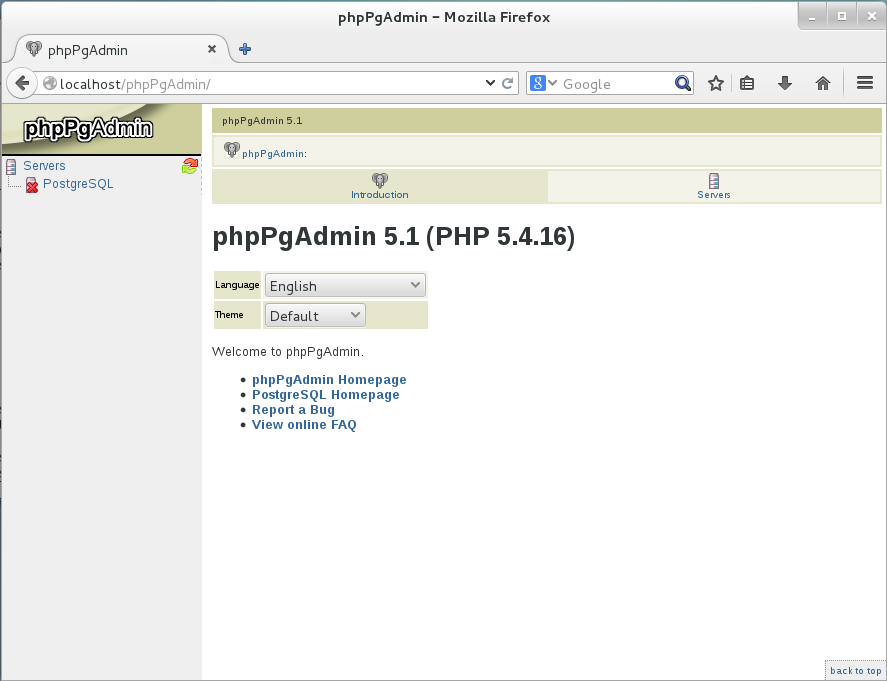
Task: Open the phpPgAdmin Homepage link
Action: (329, 380)
